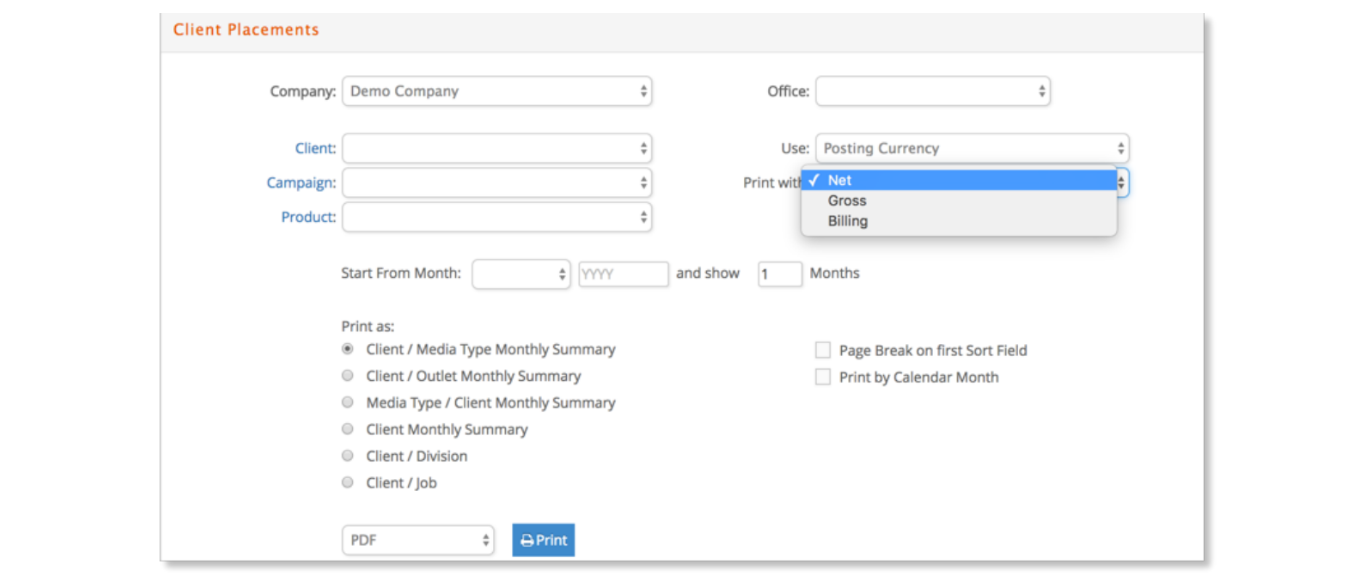The height and width of the screenshot is (577, 1372).
Task: Select Gross from the open list
Action: [847, 201]
